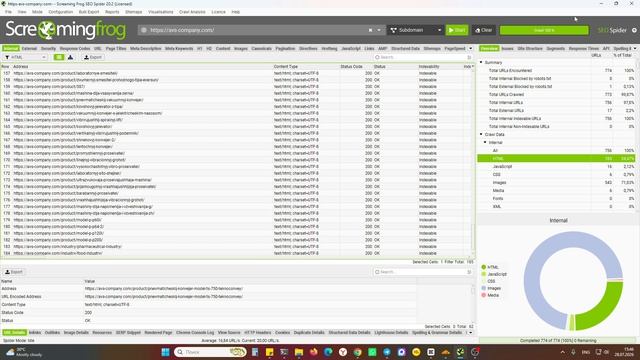Open the Inlinks tab in lower panel
640x360 pixels.
click(x=35, y=333)
